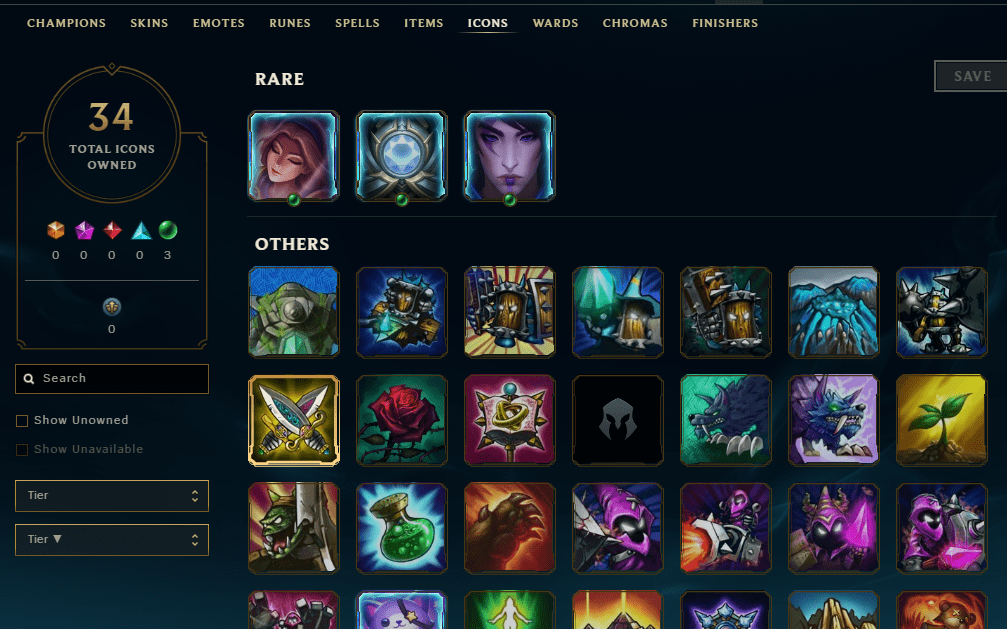Select the purple wolf with lightning icon
Image resolution: width=1007 pixels, height=629 pixels.
[x=833, y=420]
